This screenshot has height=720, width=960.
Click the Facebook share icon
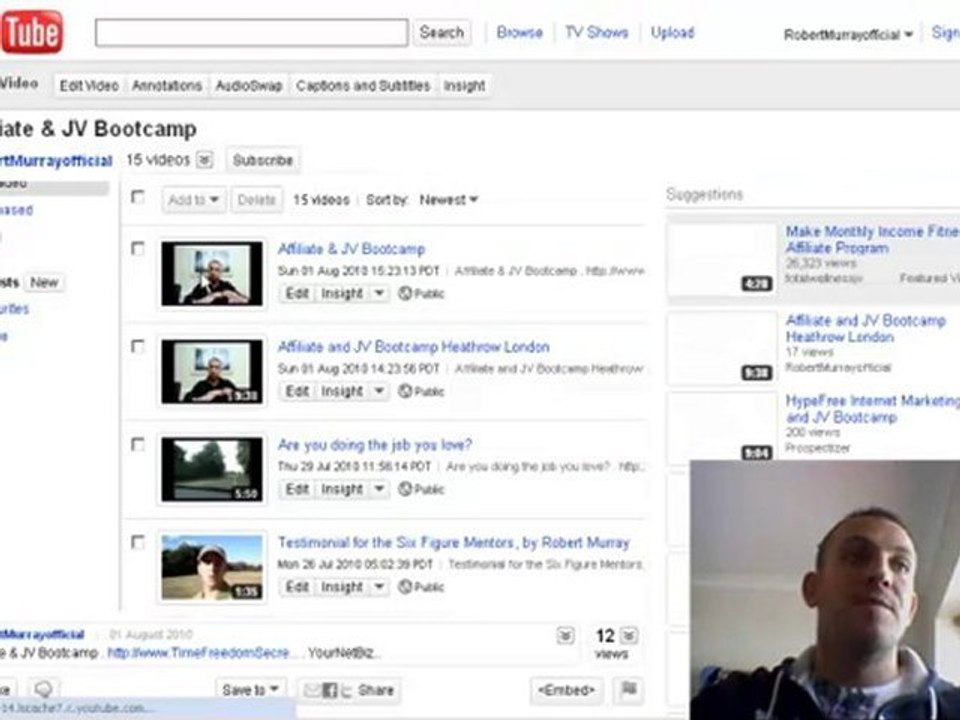[329, 691]
